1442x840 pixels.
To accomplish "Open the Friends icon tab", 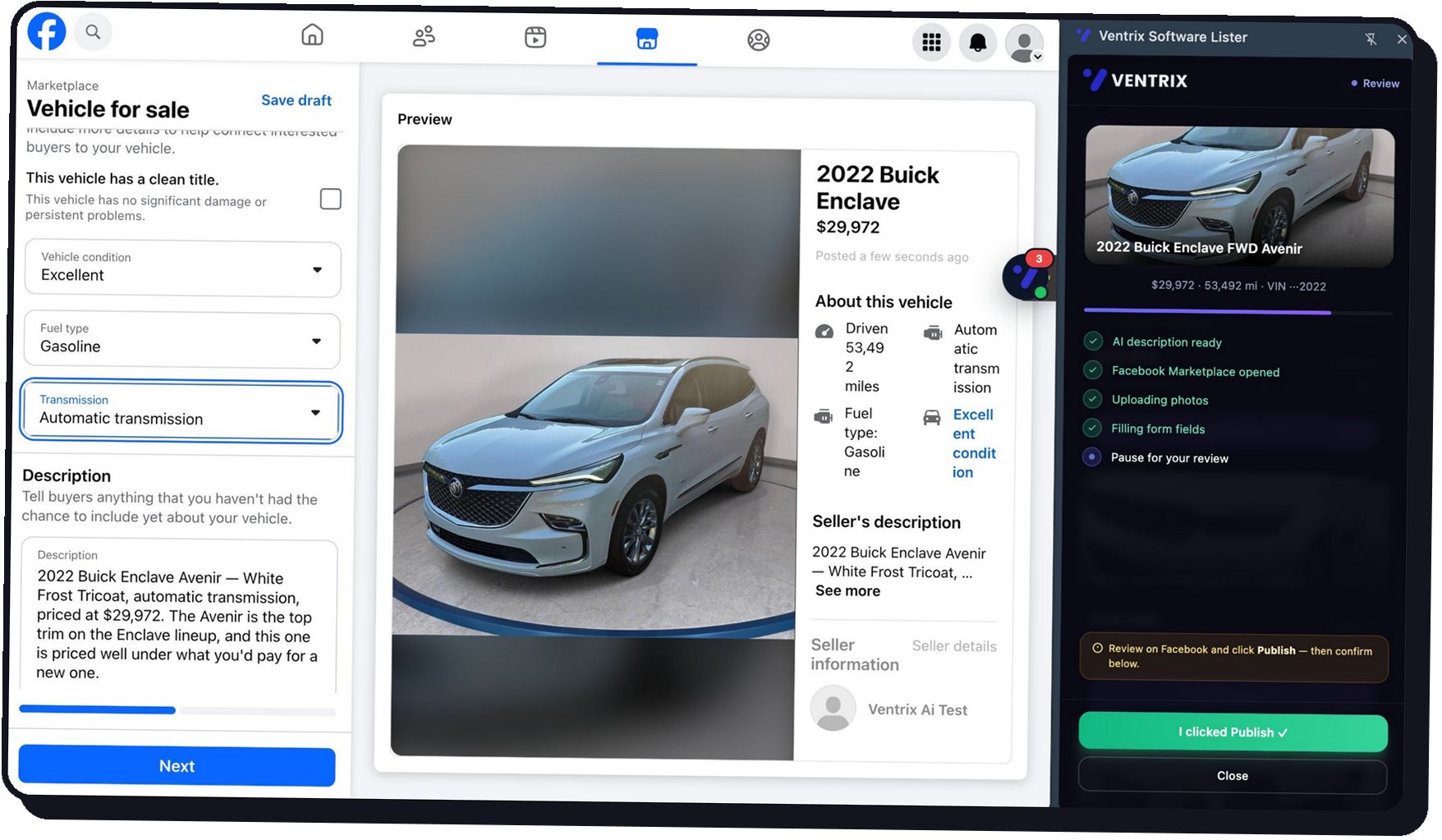I will click(x=424, y=36).
